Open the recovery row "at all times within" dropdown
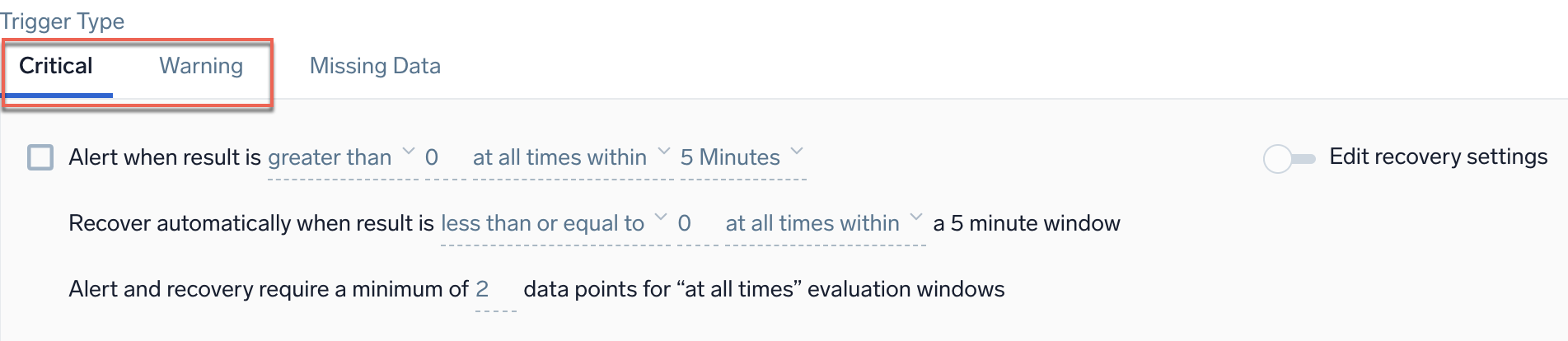Viewport: 1568px width, 341px height. coord(812,223)
